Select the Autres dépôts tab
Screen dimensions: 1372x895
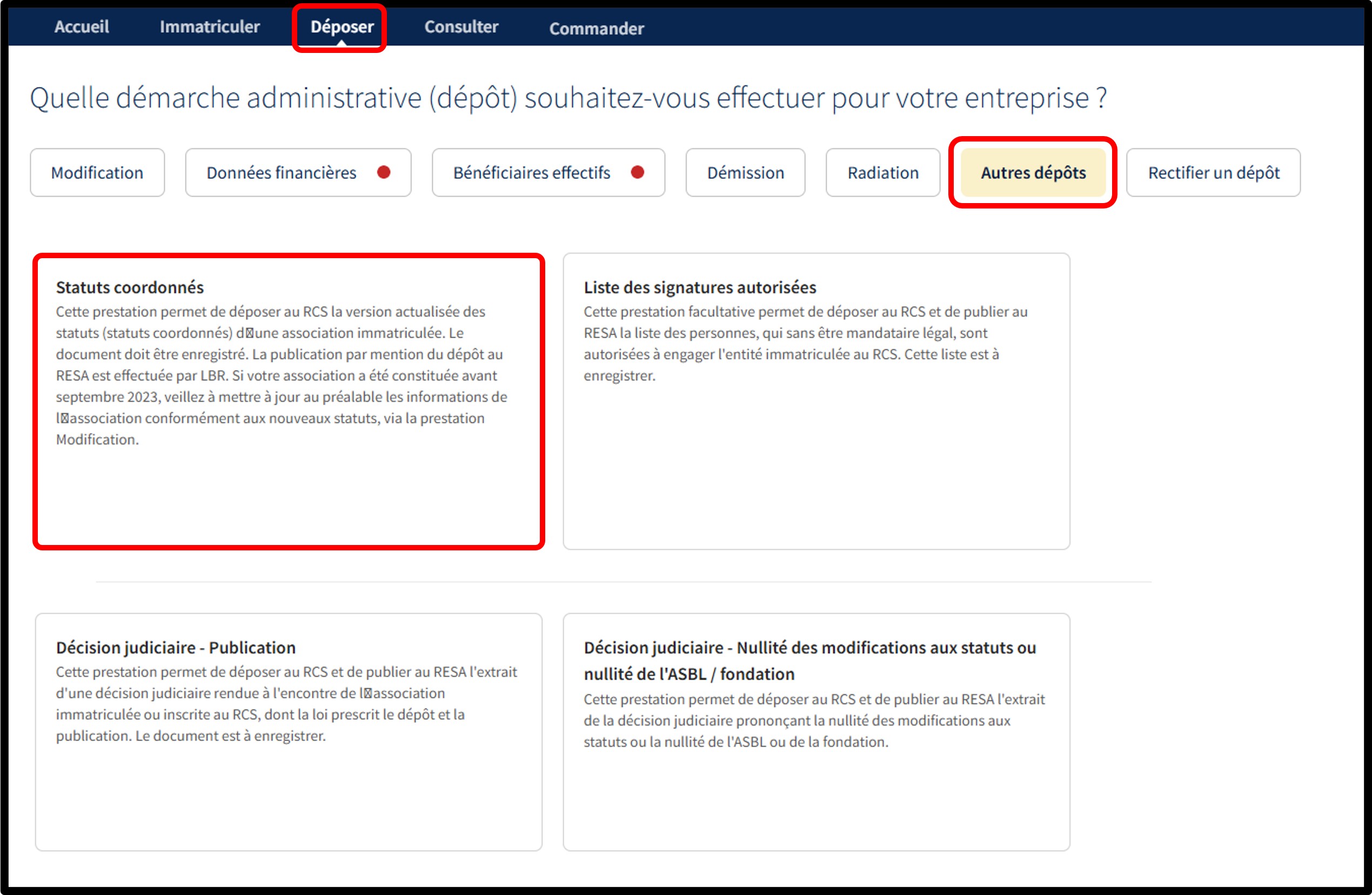[1033, 172]
